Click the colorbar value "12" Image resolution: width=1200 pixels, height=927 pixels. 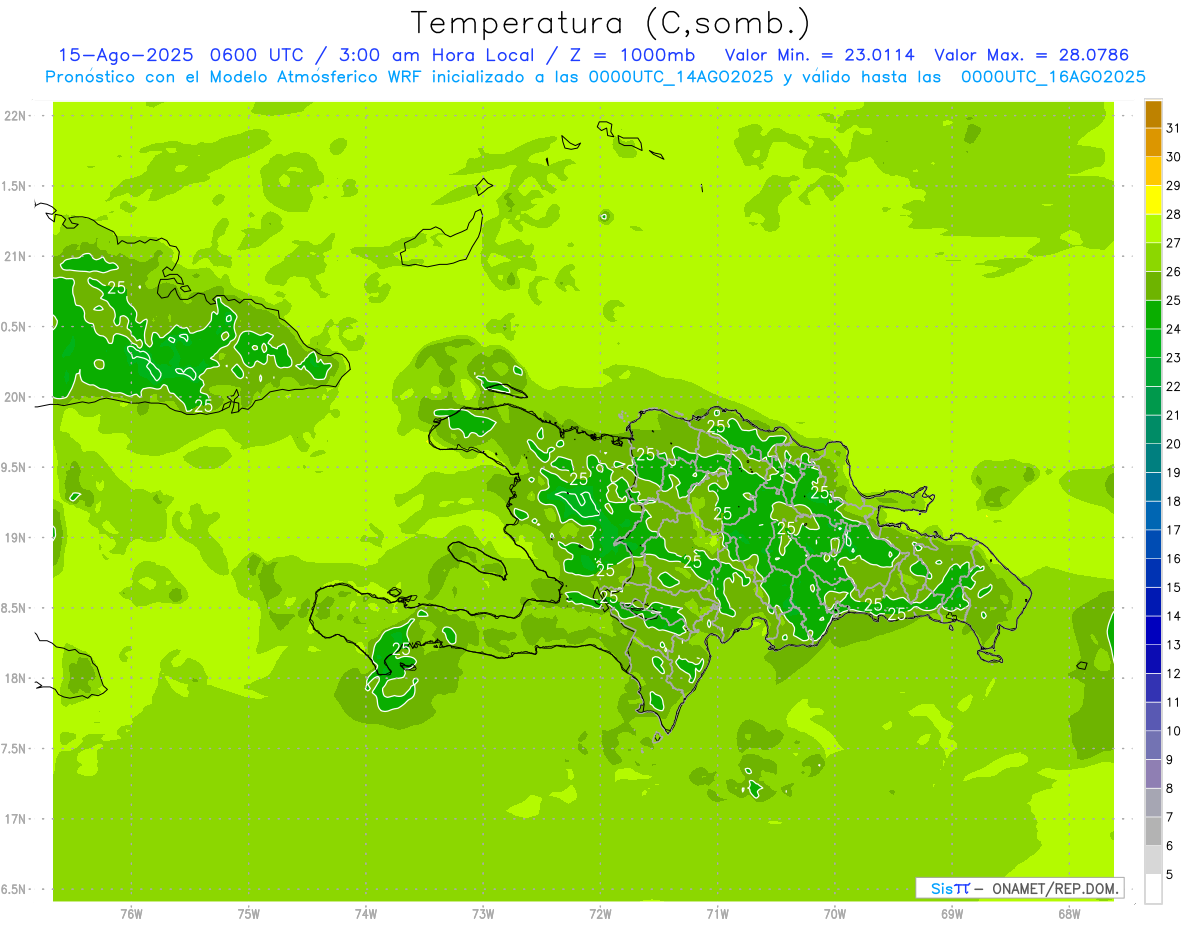click(1173, 674)
